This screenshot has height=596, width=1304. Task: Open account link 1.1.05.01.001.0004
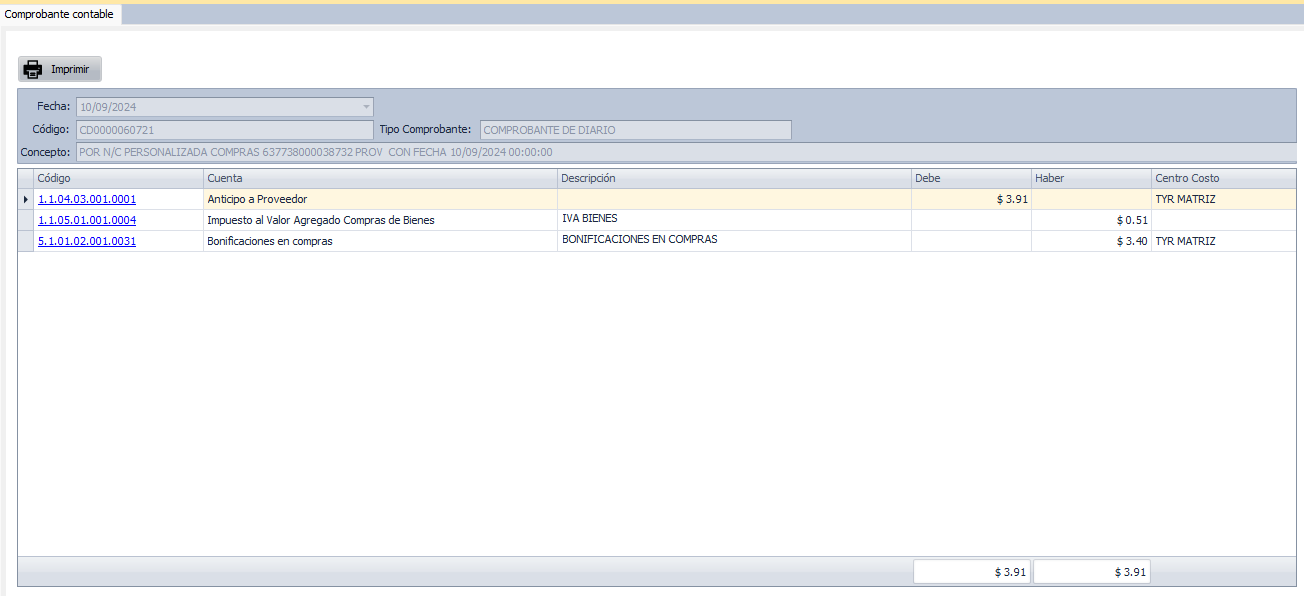(87, 220)
